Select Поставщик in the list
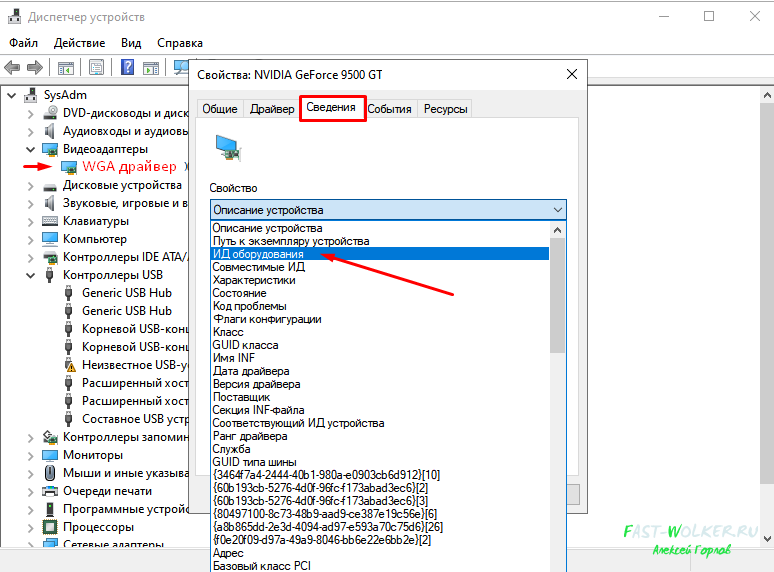 [x=380, y=397]
